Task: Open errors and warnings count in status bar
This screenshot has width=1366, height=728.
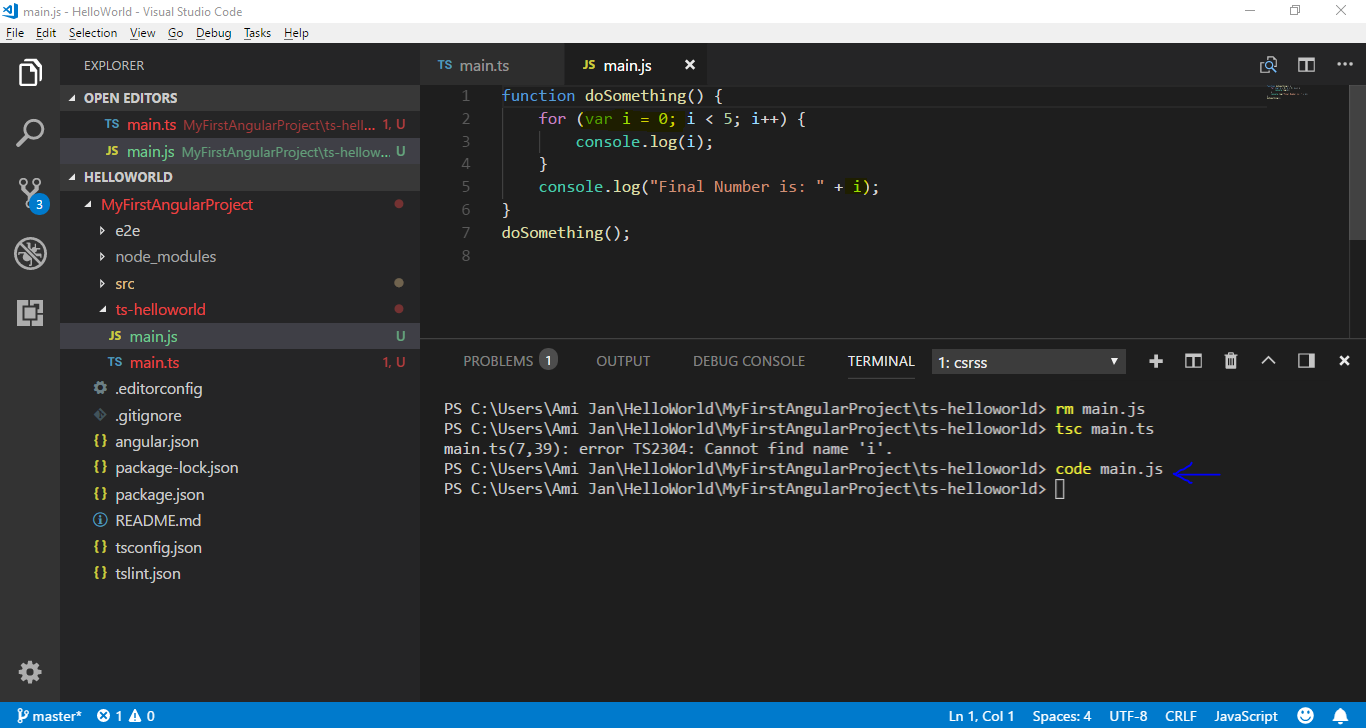Action: (x=125, y=716)
